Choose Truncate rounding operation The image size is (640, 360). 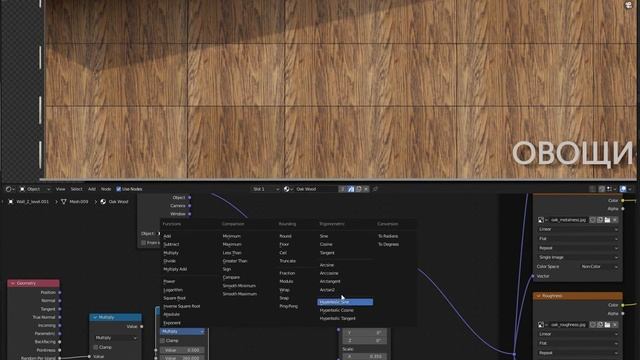coord(288,261)
